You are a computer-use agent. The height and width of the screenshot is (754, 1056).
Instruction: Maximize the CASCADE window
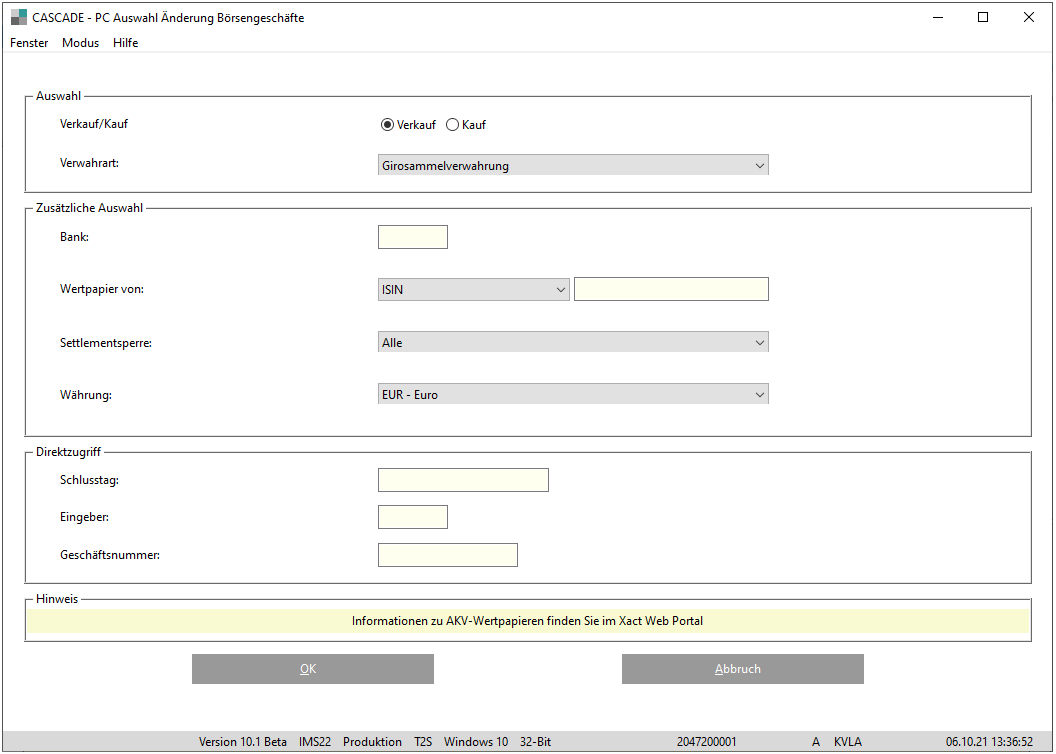pyautogui.click(x=983, y=17)
